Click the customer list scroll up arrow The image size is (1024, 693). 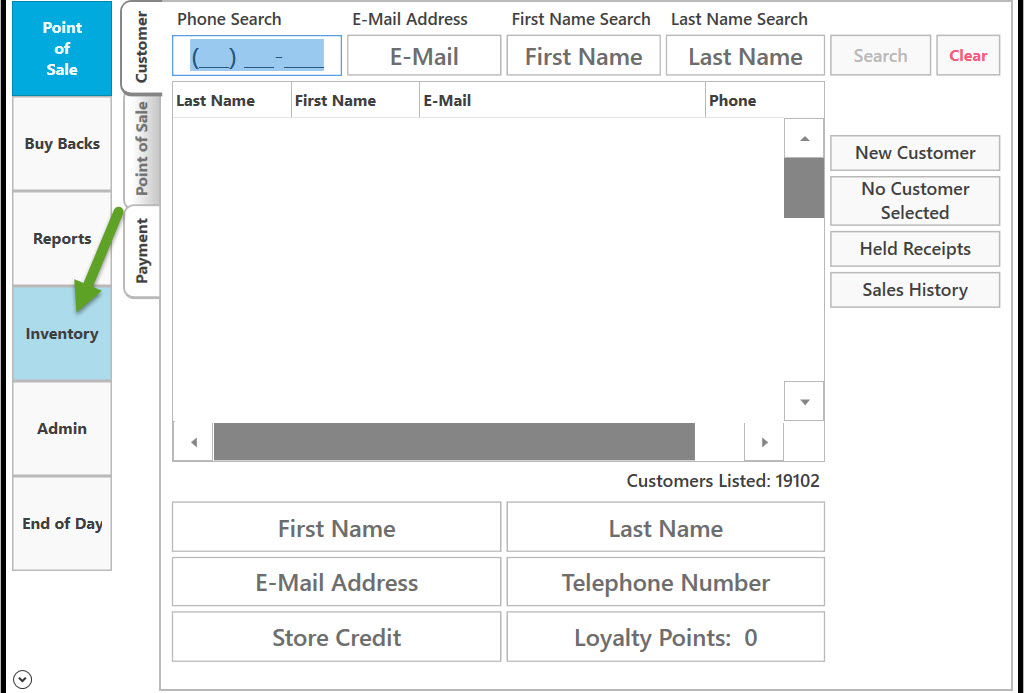click(x=804, y=138)
